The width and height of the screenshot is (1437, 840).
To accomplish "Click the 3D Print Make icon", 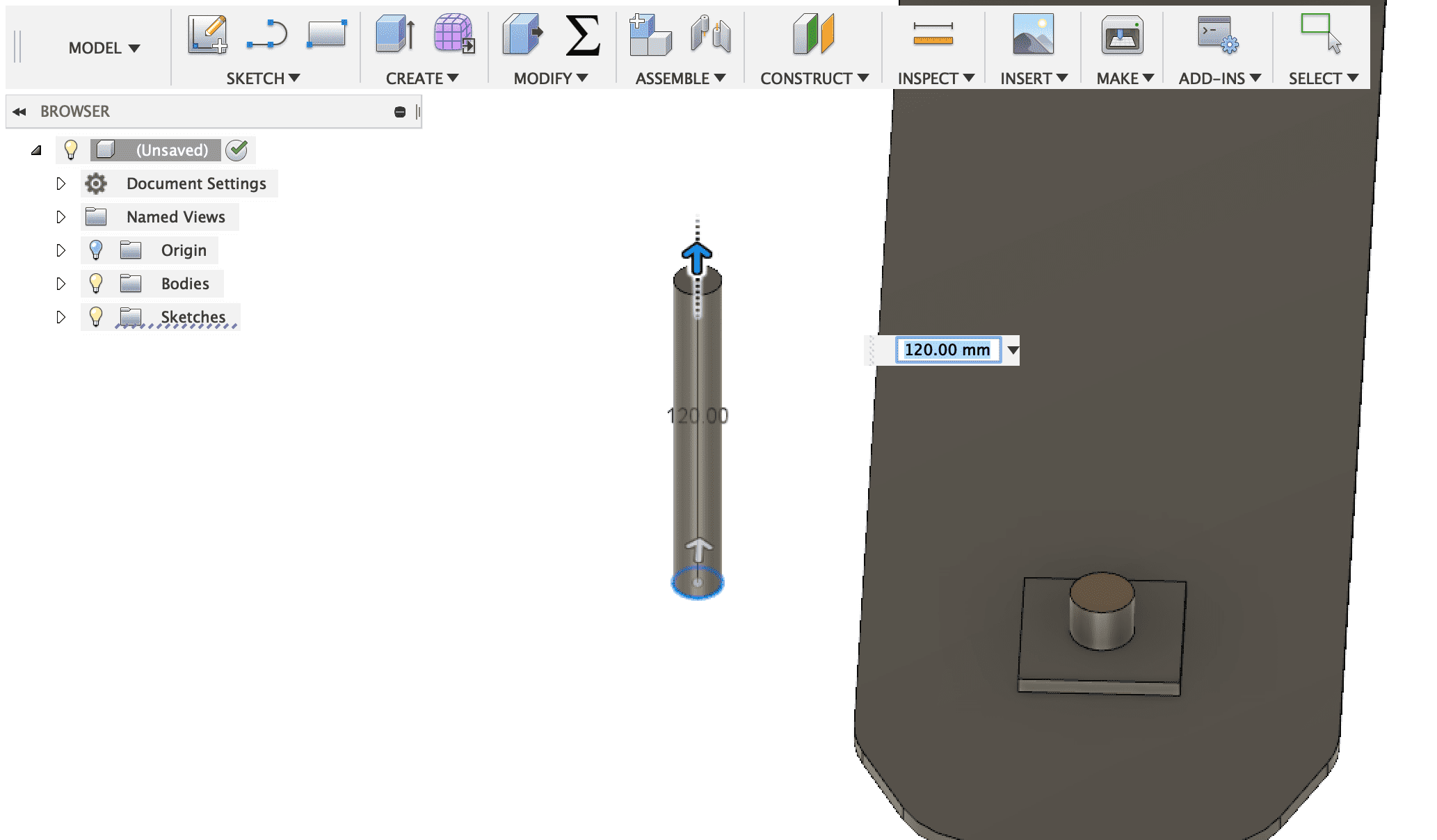I will (x=1122, y=35).
